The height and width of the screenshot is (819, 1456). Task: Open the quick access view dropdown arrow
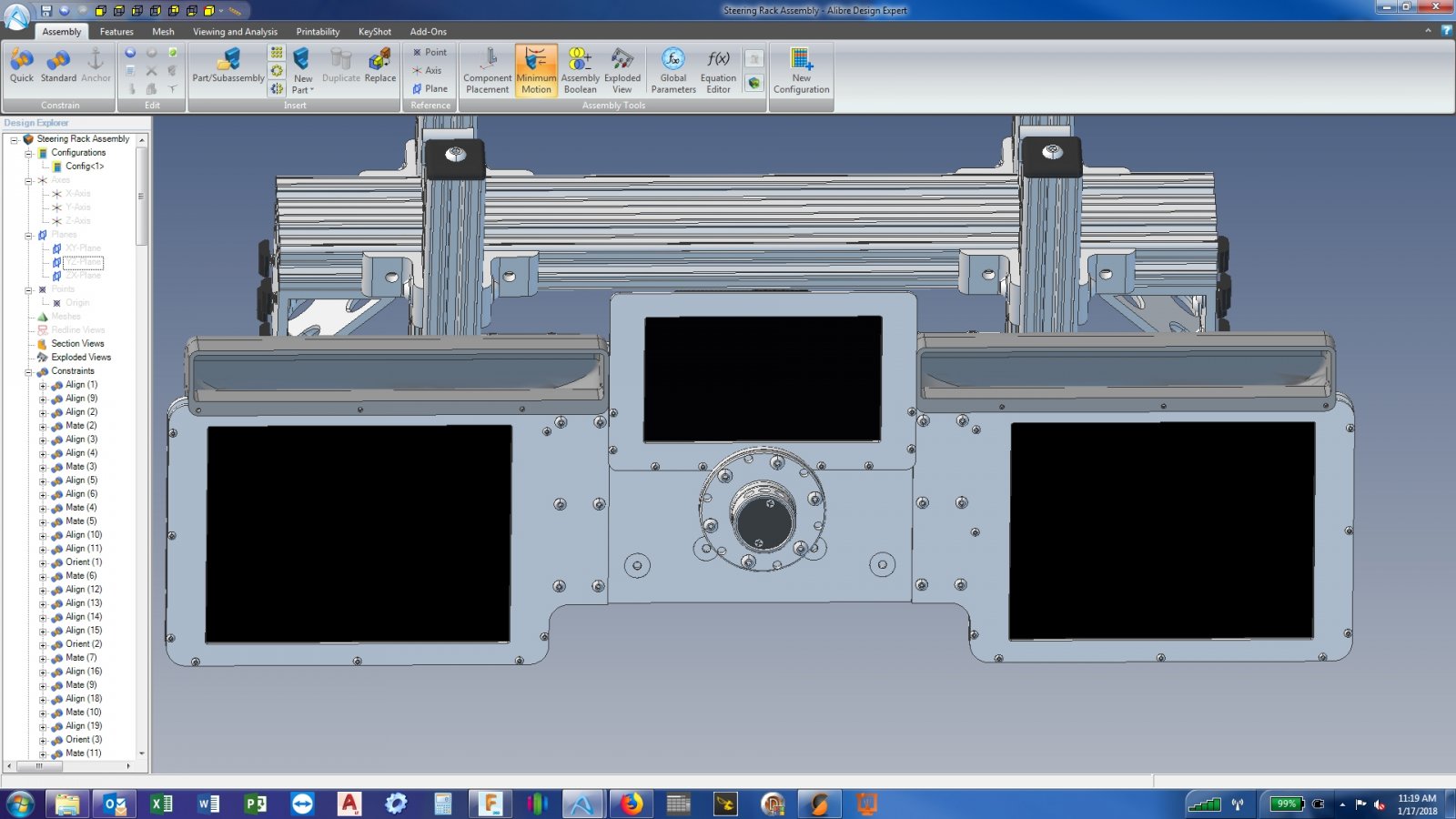[220, 11]
